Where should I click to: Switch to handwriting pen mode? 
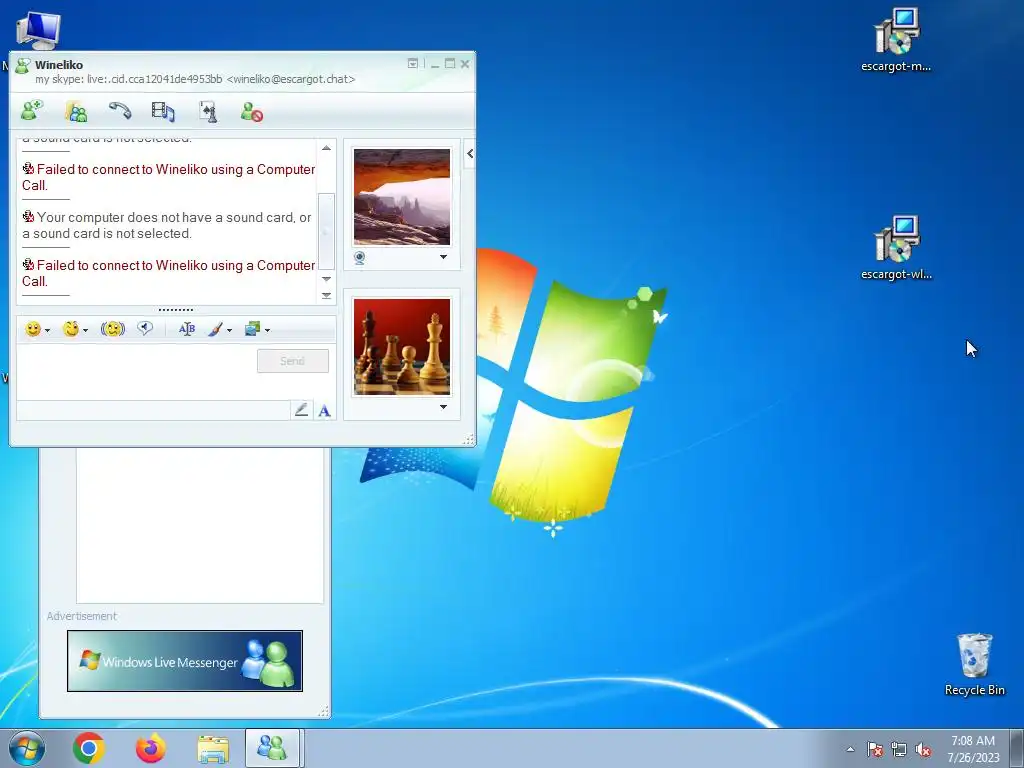tap(301, 410)
